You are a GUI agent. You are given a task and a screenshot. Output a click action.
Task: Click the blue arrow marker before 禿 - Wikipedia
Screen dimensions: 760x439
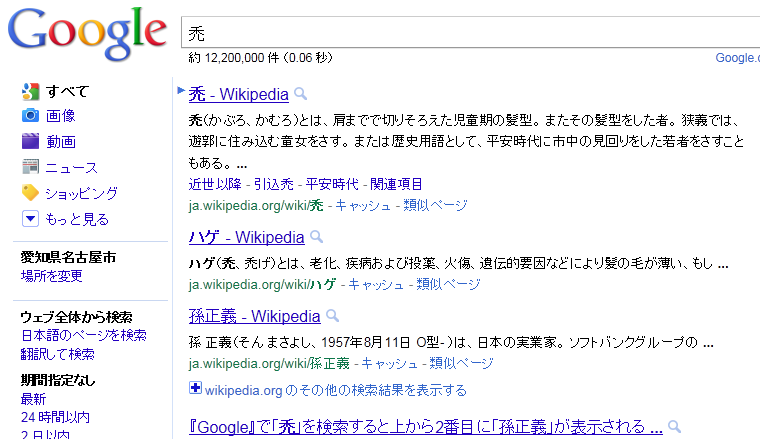pos(181,90)
